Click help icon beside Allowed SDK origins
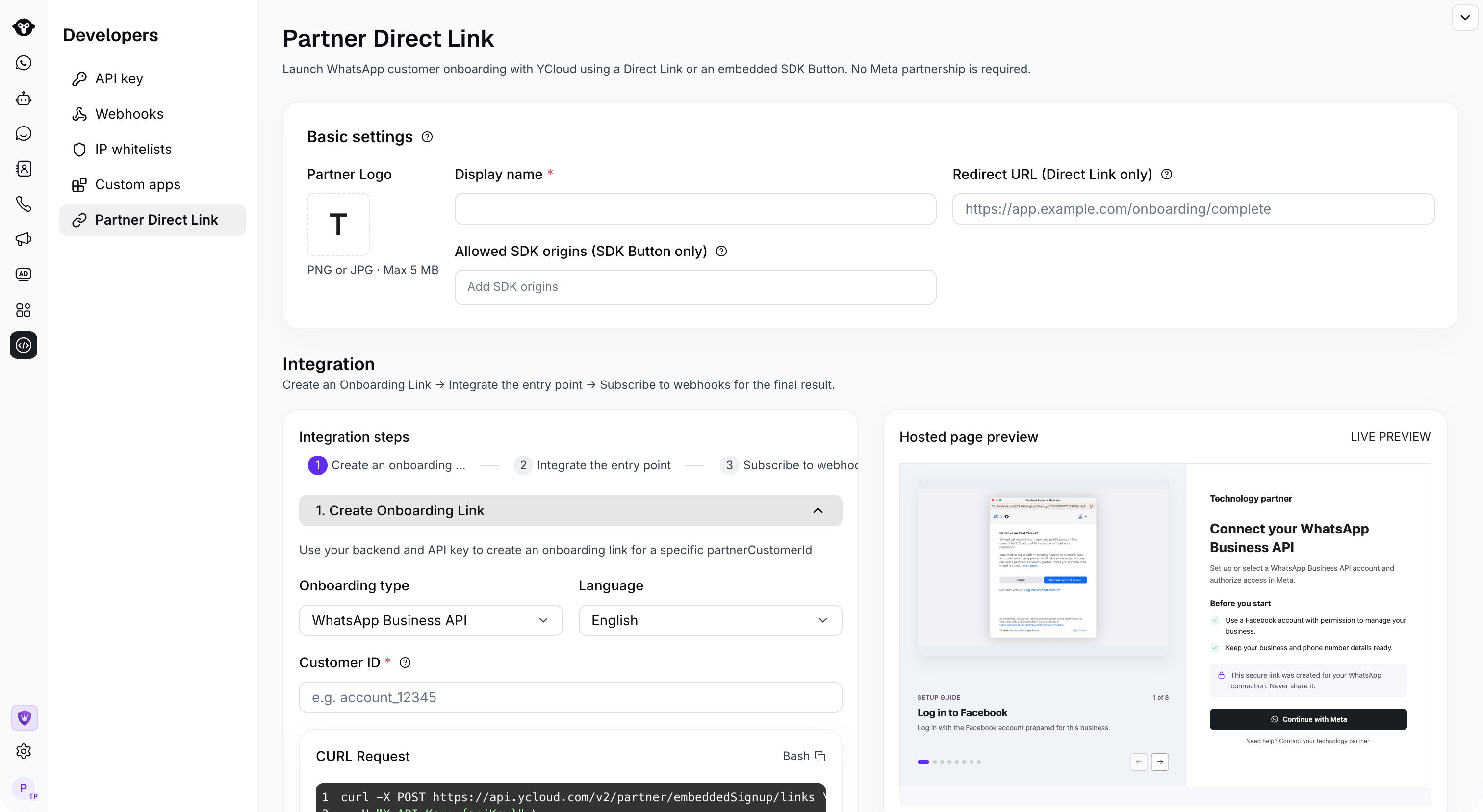The height and width of the screenshot is (812, 1483). coord(721,252)
